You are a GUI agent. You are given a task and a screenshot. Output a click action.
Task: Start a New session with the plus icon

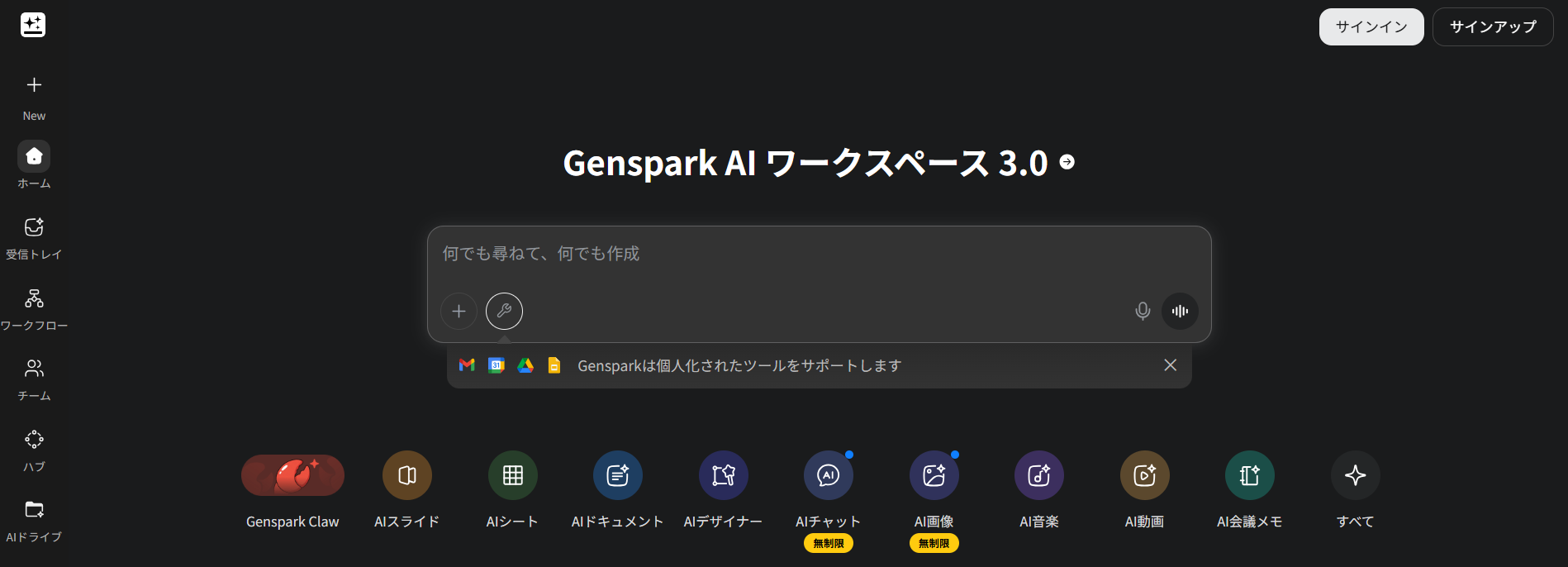coord(34,85)
